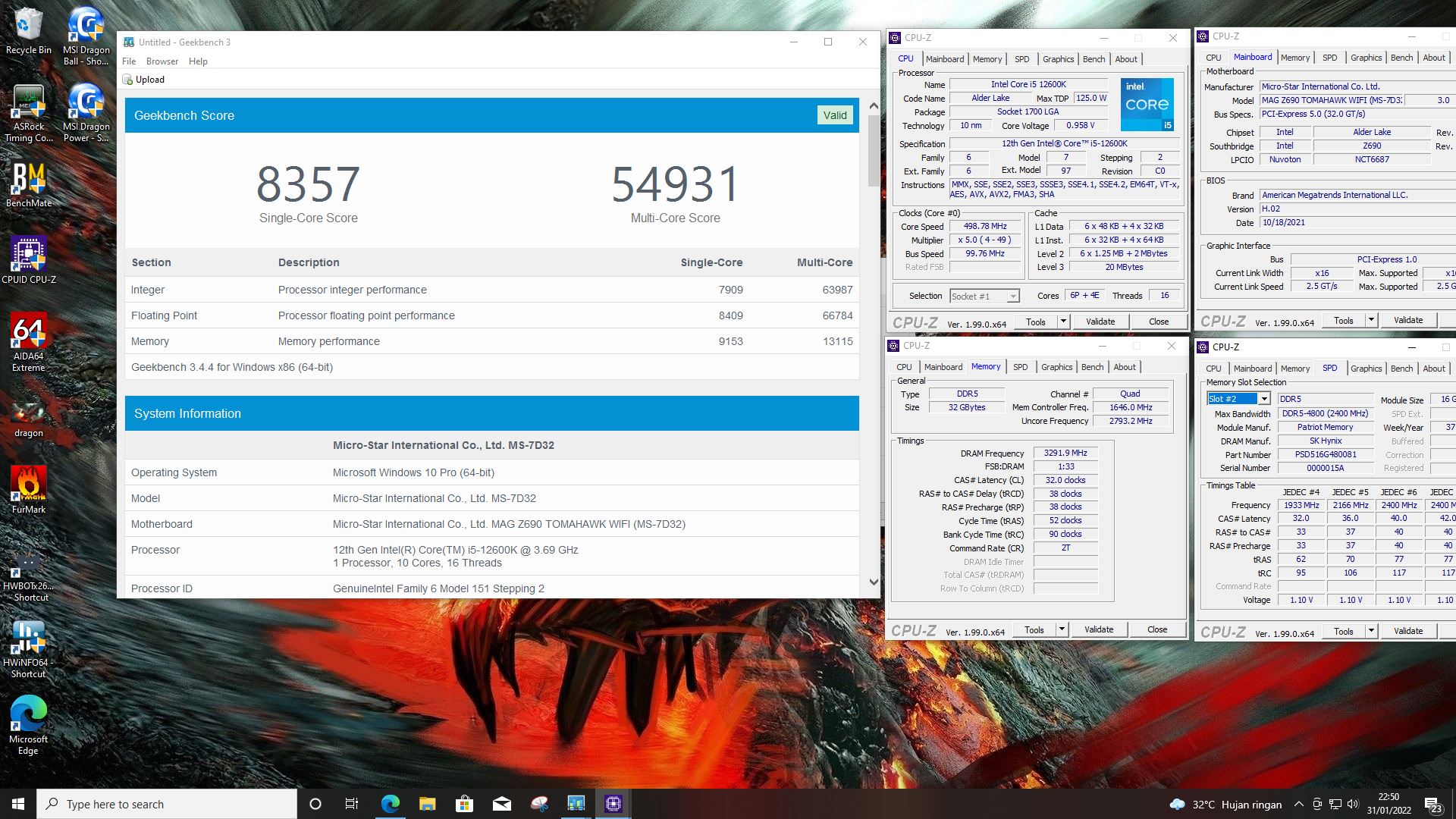Open Cortana circle in taskbar
This screenshot has height=819, width=1456.
315,804
